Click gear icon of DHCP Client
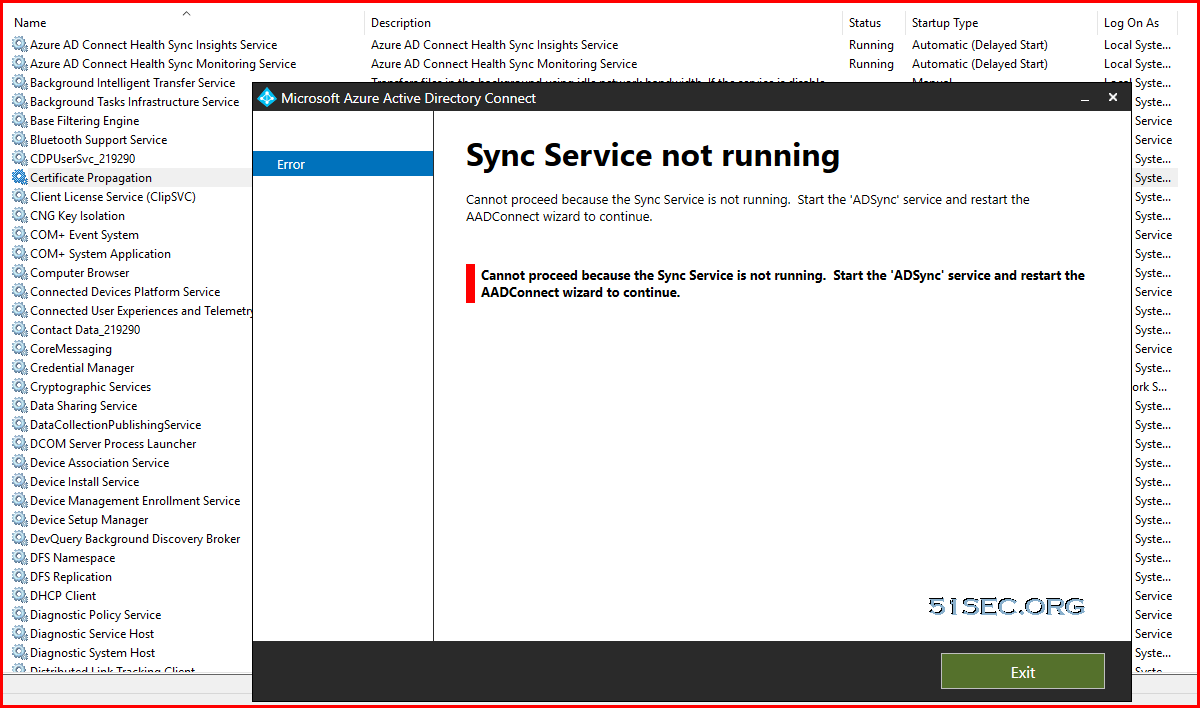 click(x=20, y=596)
